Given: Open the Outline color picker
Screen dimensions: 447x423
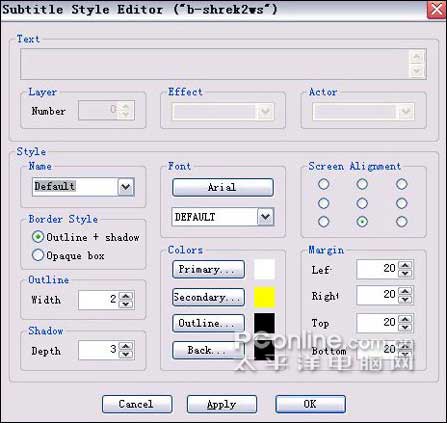Looking at the screenshot, I should click(208, 323).
